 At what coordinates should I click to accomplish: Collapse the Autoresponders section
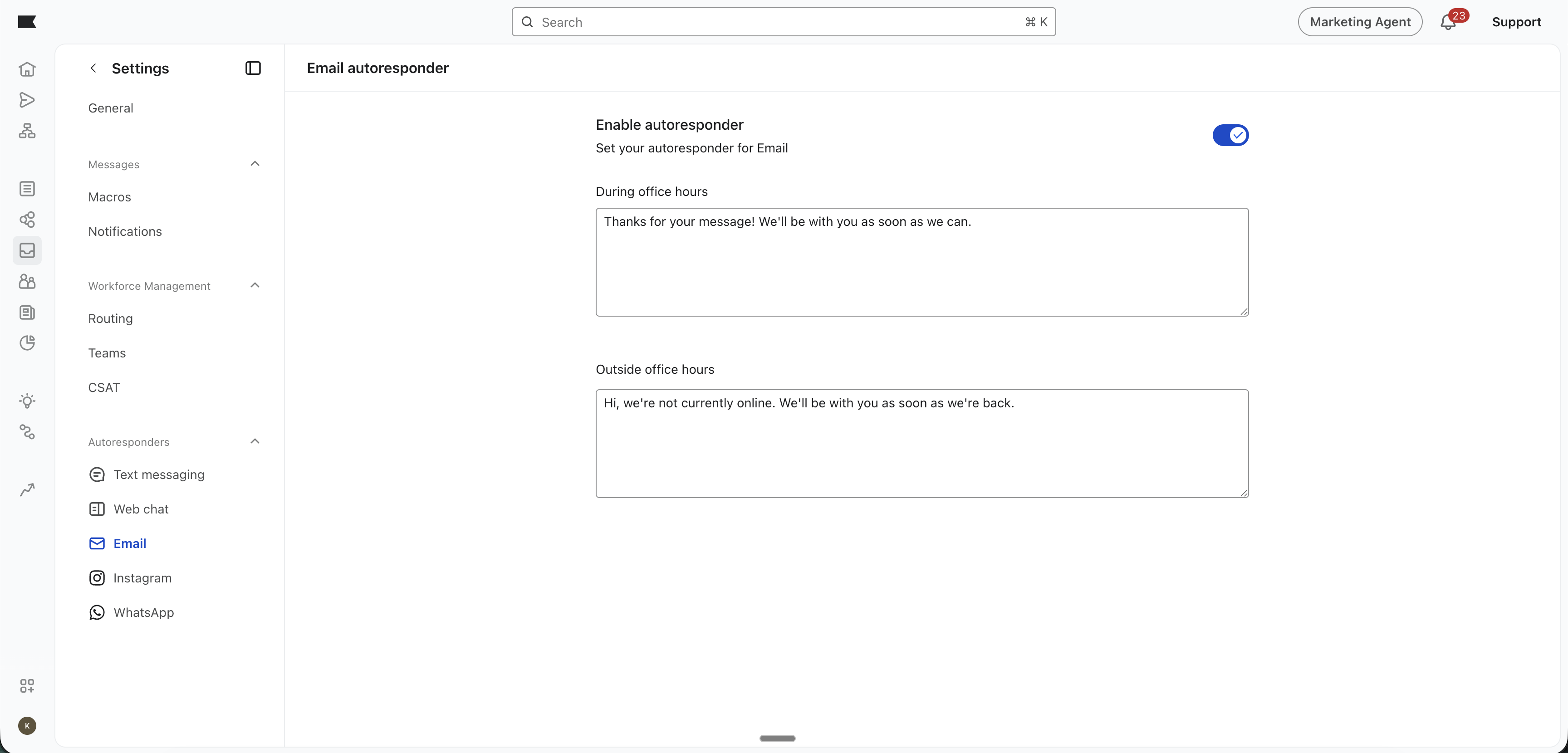tap(255, 441)
